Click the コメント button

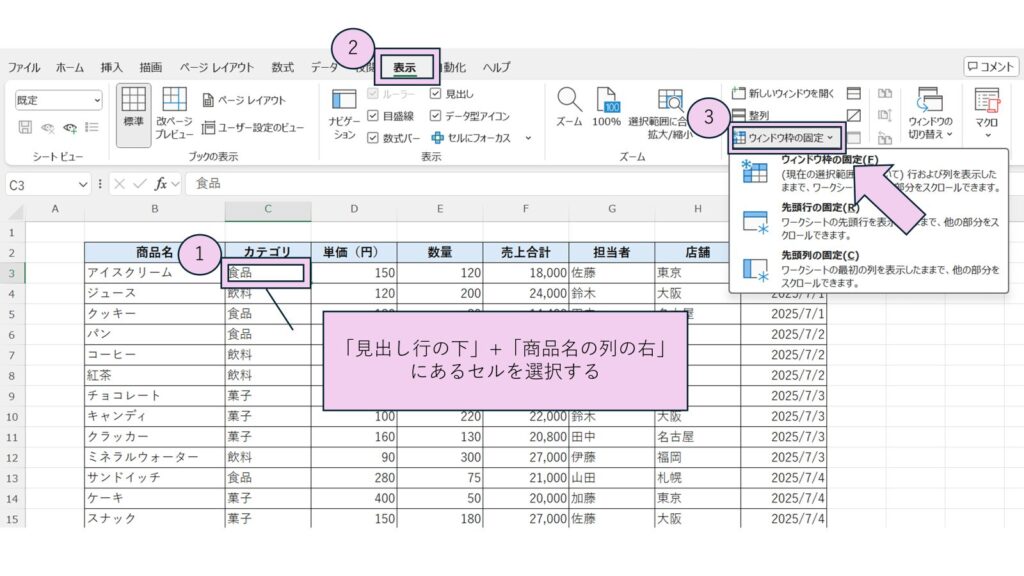pyautogui.click(x=991, y=67)
